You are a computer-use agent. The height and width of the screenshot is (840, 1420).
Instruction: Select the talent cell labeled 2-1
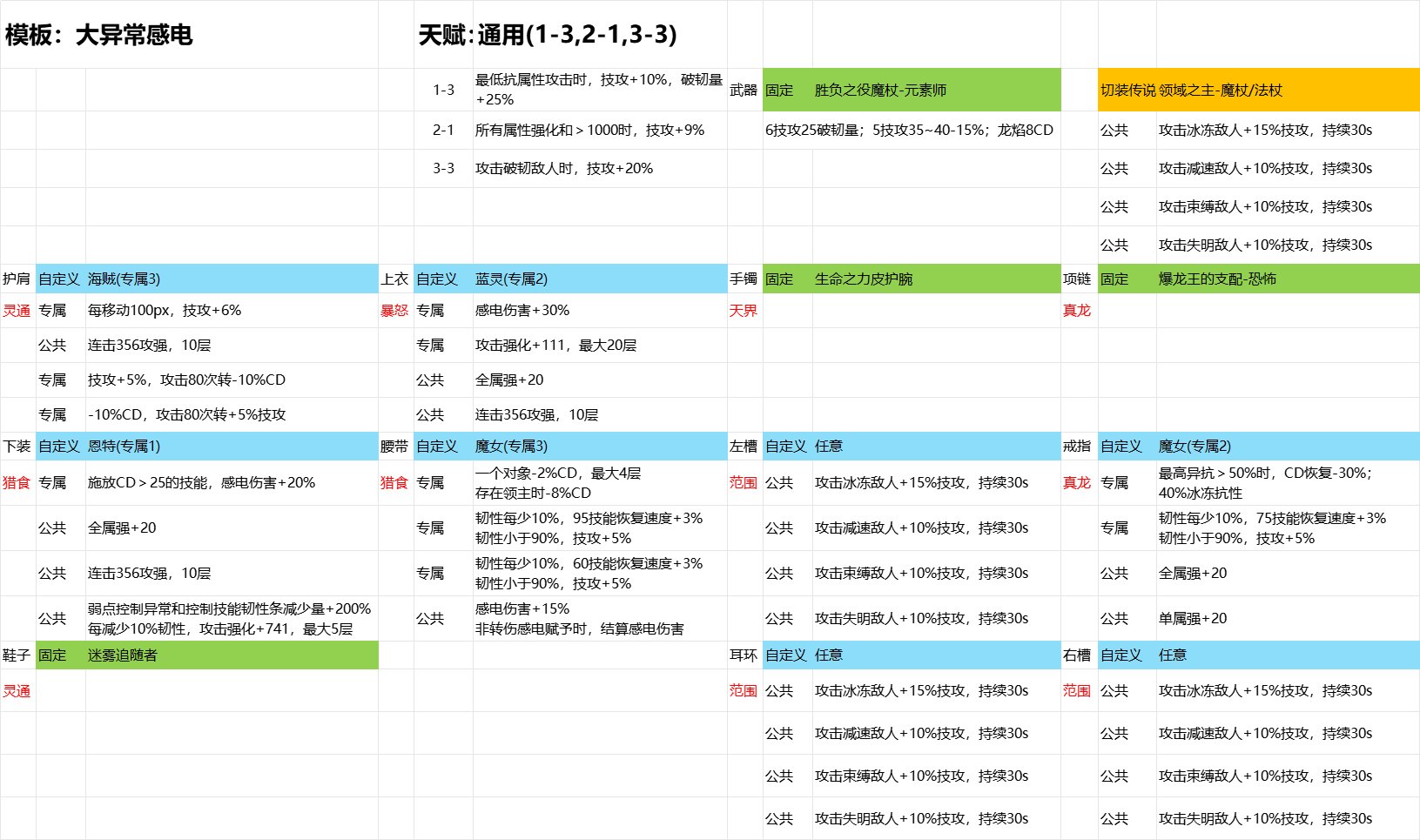443,130
